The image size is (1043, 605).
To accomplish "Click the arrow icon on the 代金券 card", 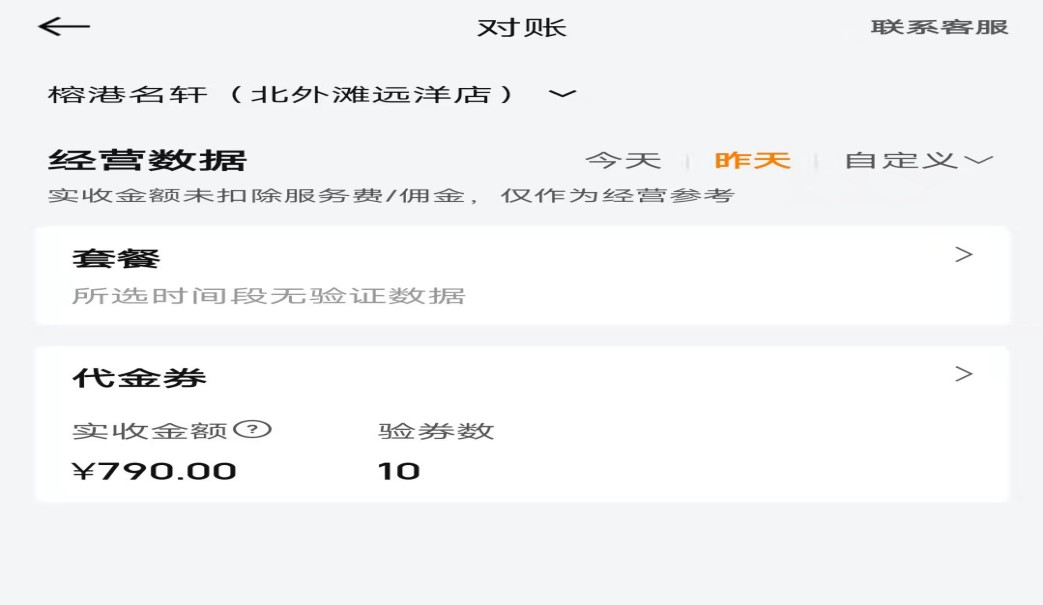I will pyautogui.click(x=963, y=374).
